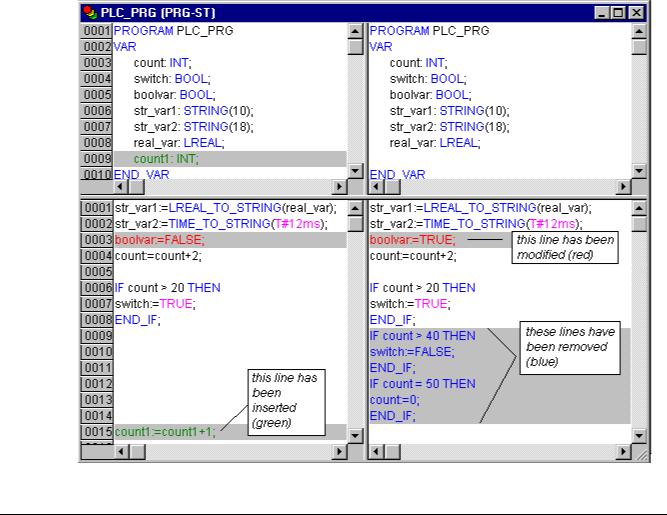Click 'str_var1: STRING(10);' in left declaration pane
This screenshot has height=515, width=667.
coord(194,111)
